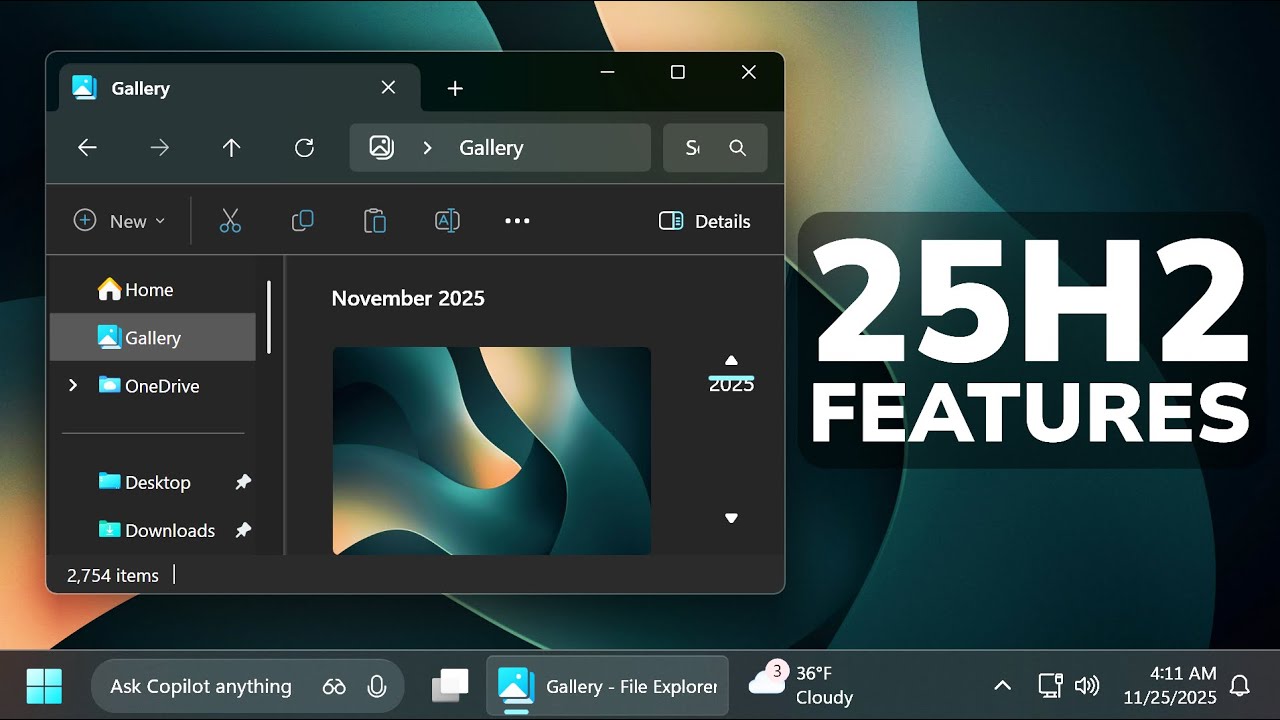Click the Copilot microphone icon
The height and width of the screenshot is (720, 1280).
(377, 686)
